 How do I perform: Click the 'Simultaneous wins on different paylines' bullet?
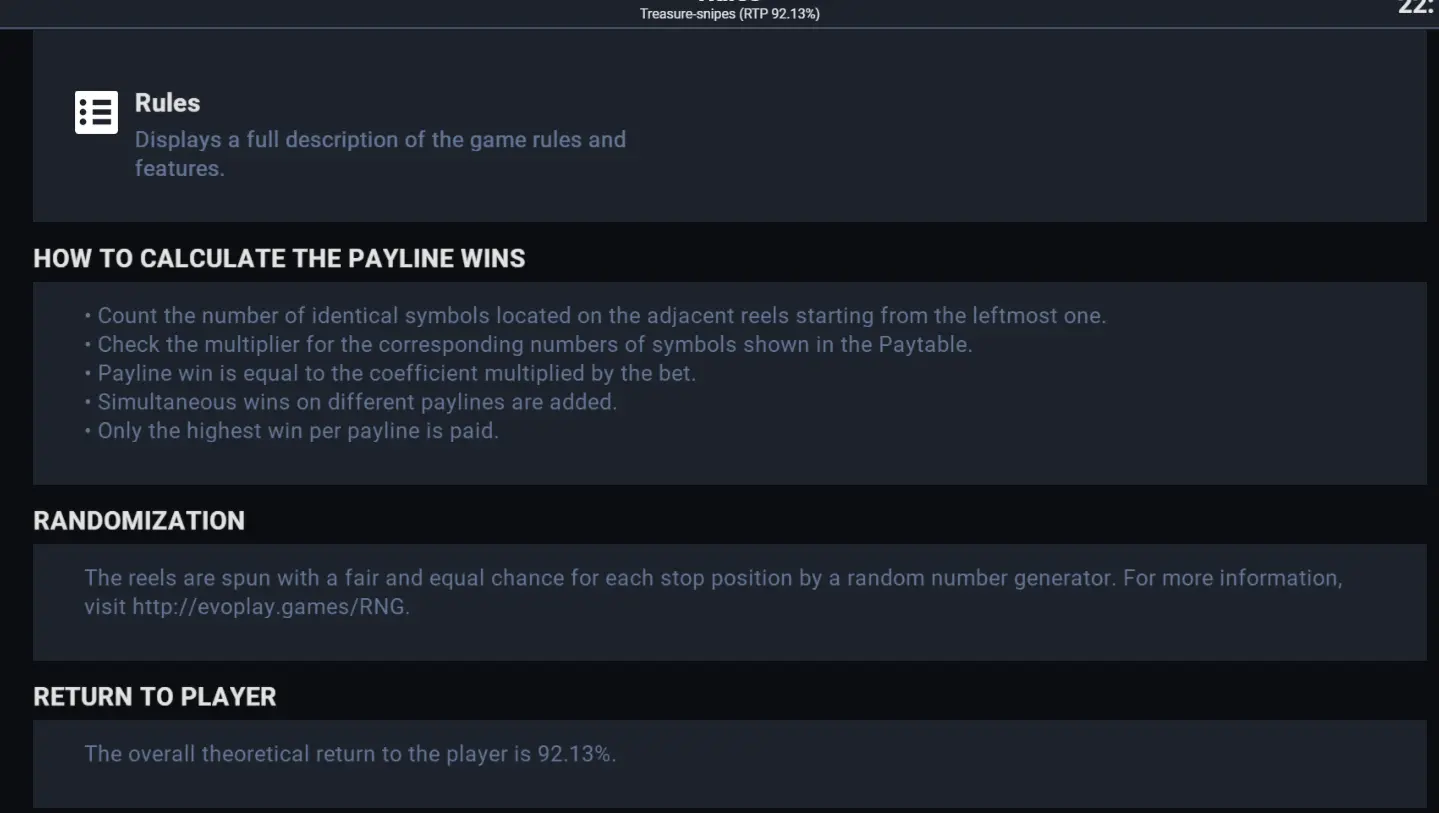351,402
